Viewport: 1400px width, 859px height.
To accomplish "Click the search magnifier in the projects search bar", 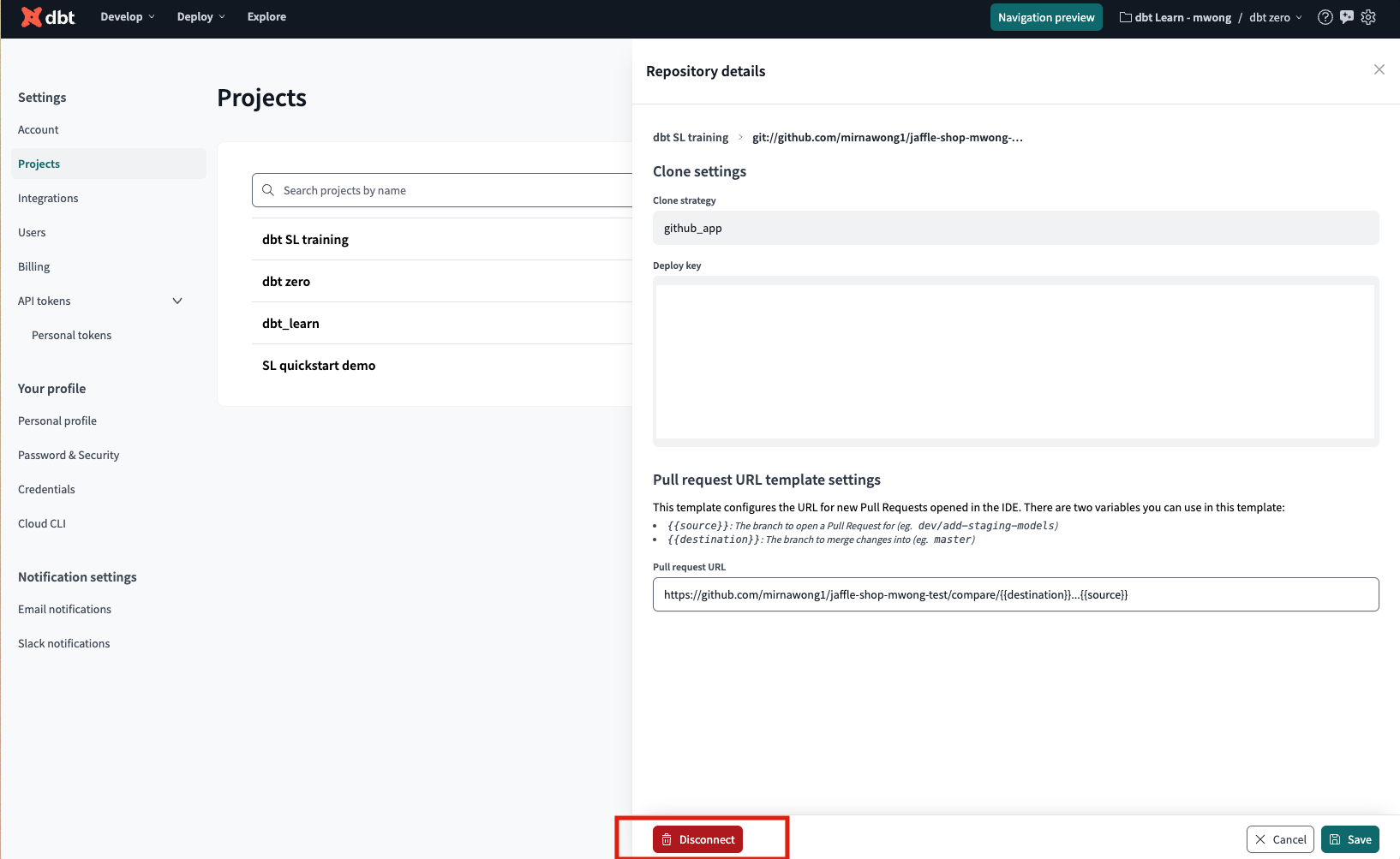I will pos(268,189).
